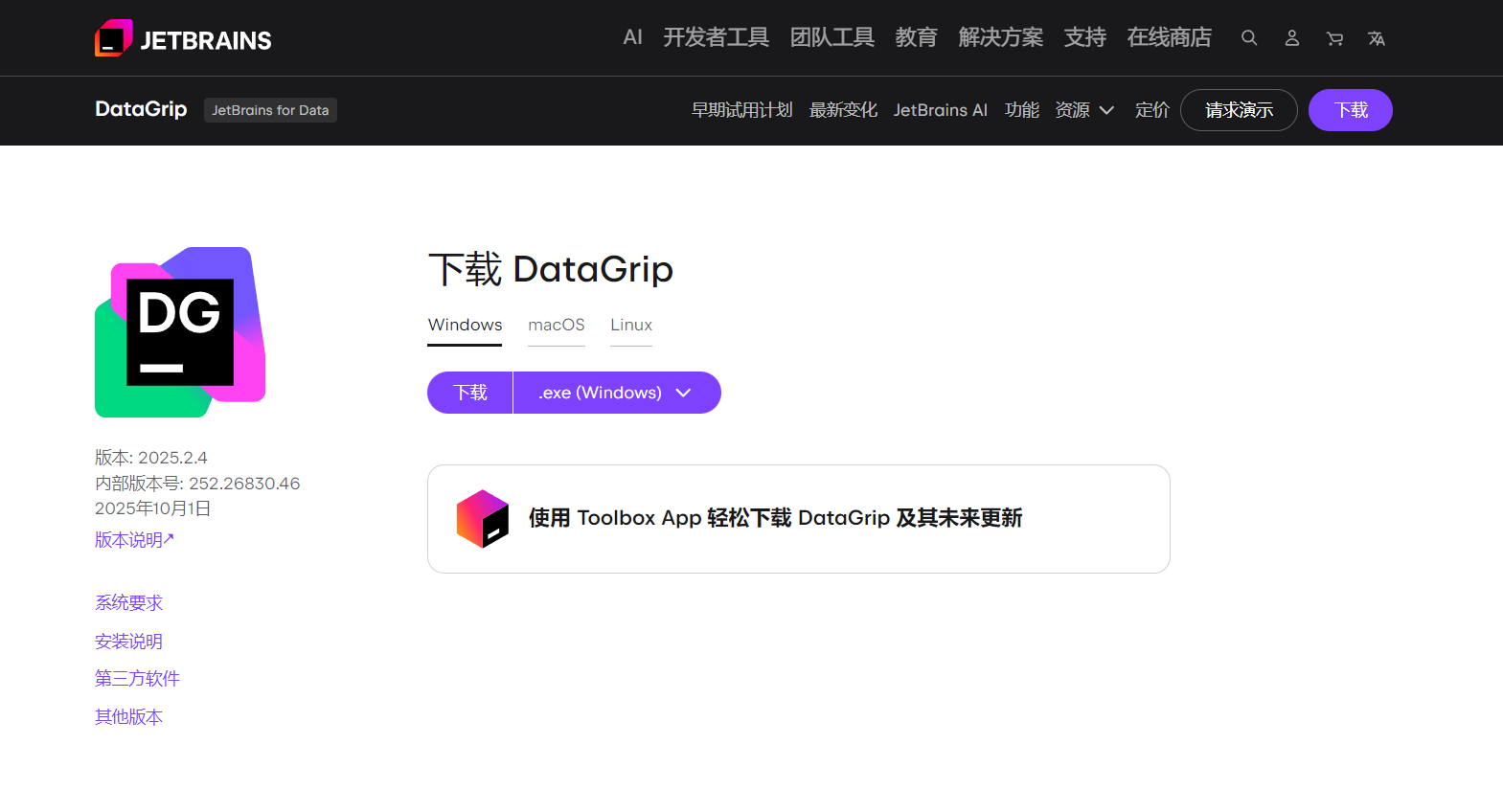The image size is (1503, 812).
Task: Click the JetBrains logo
Action: tap(183, 38)
